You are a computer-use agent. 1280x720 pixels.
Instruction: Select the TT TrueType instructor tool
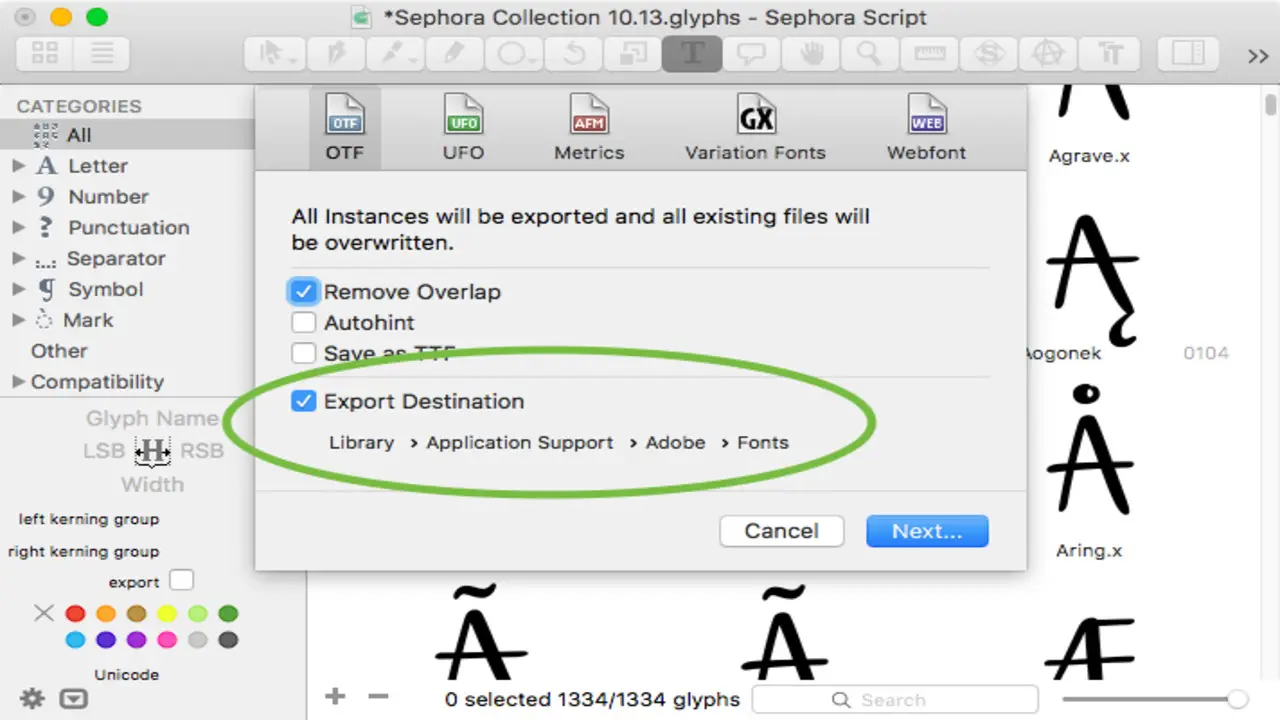pos(1109,54)
